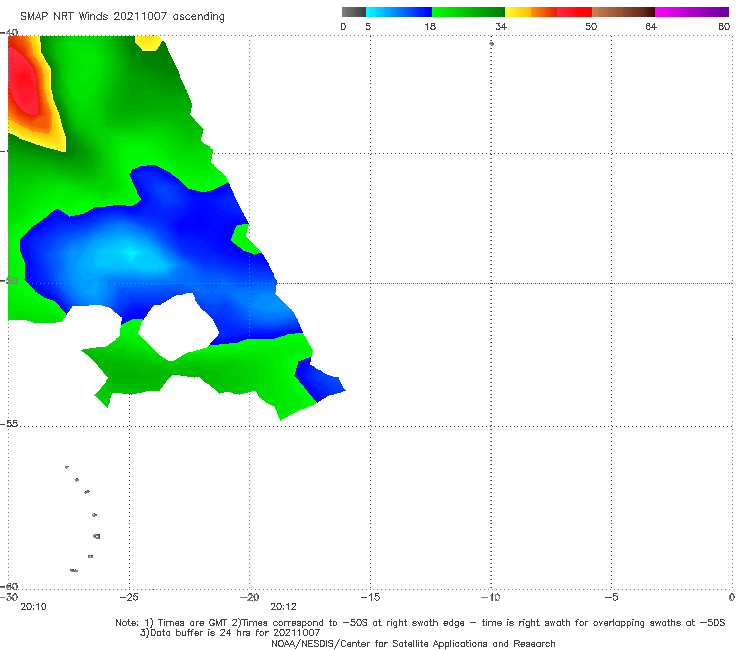
Task: Click the NOAA/NESDIS credit line
Action: pos(413,643)
